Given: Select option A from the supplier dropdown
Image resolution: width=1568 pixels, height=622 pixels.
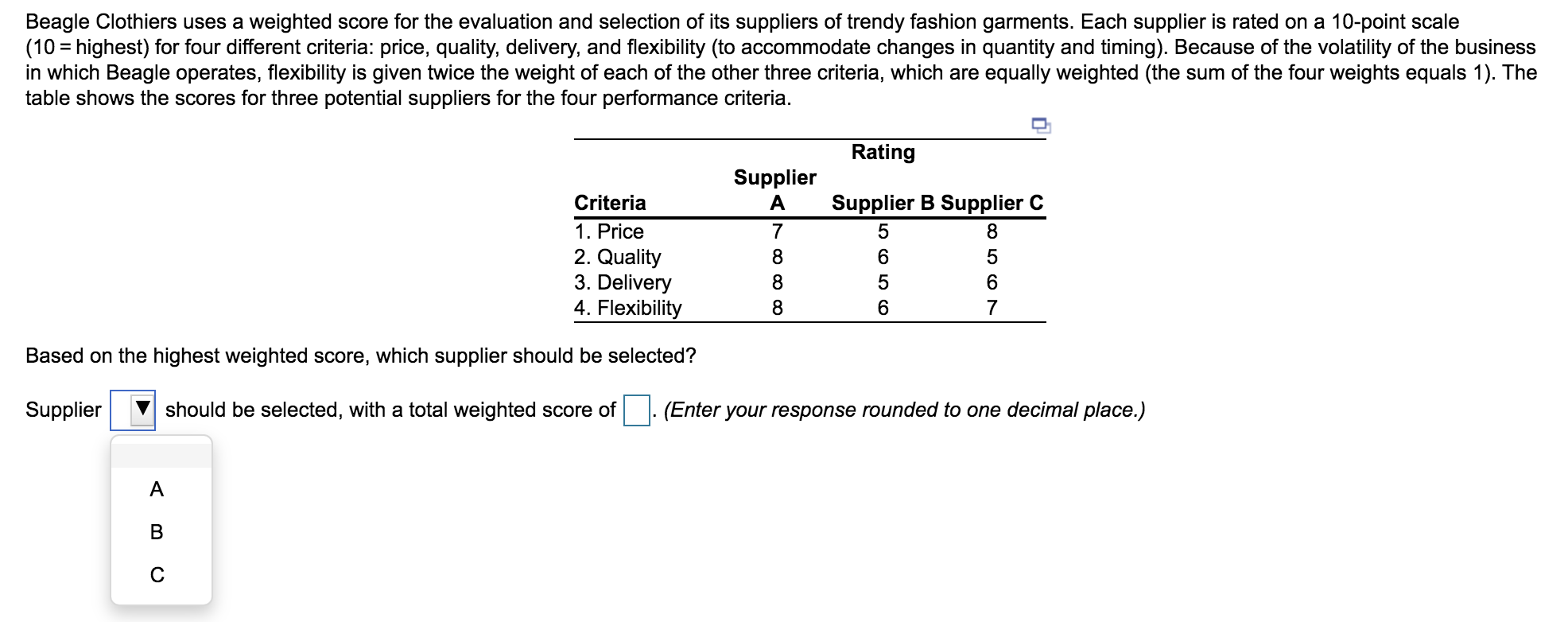Looking at the screenshot, I should tap(155, 490).
